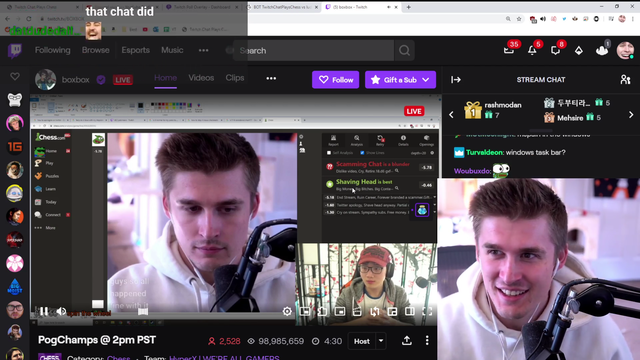Toggle theatre mode on the player
The height and width of the screenshot is (360, 640).
pyautogui.click(x=409, y=311)
